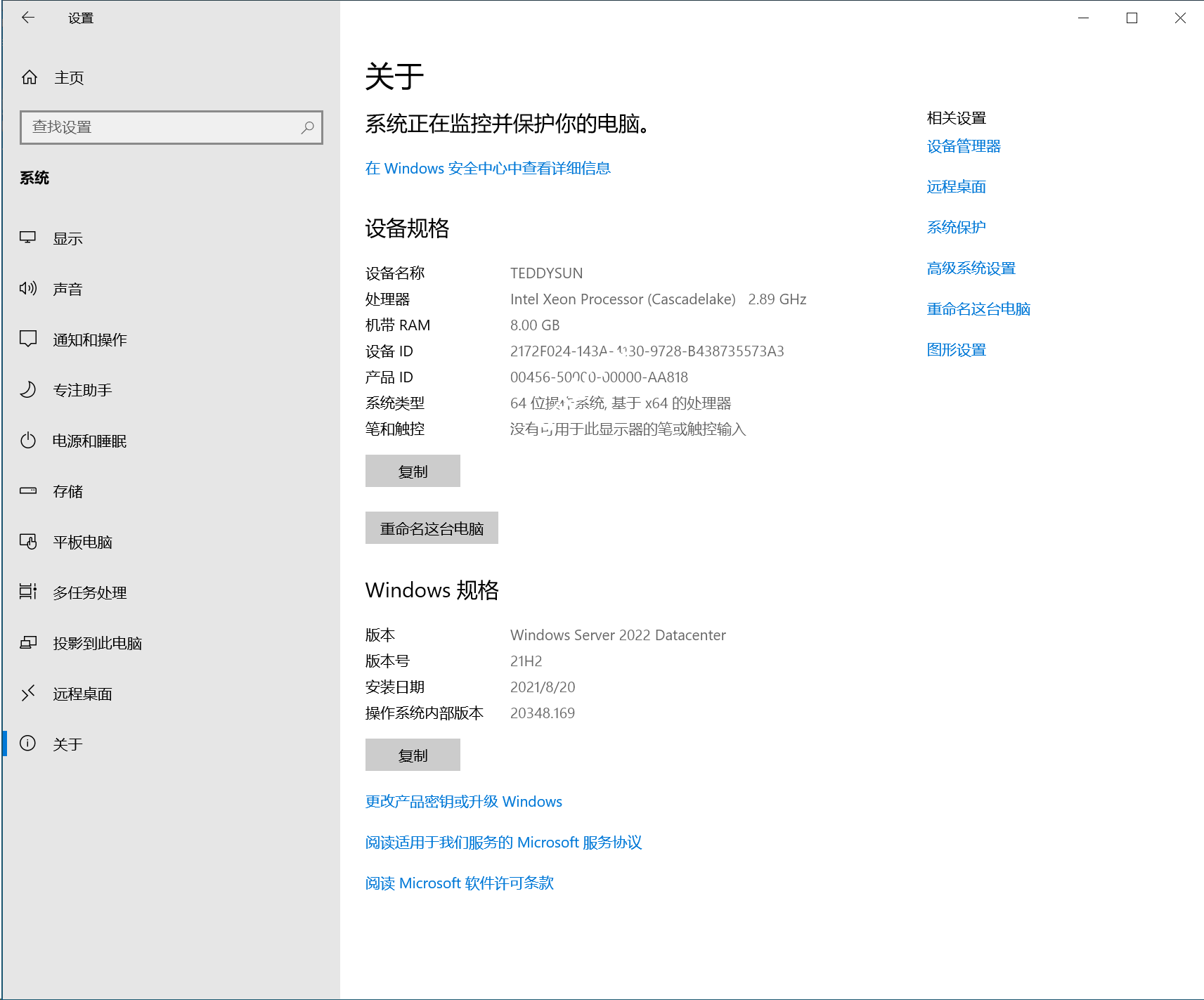Click the Multitasking (多任务处理) icon

click(28, 592)
